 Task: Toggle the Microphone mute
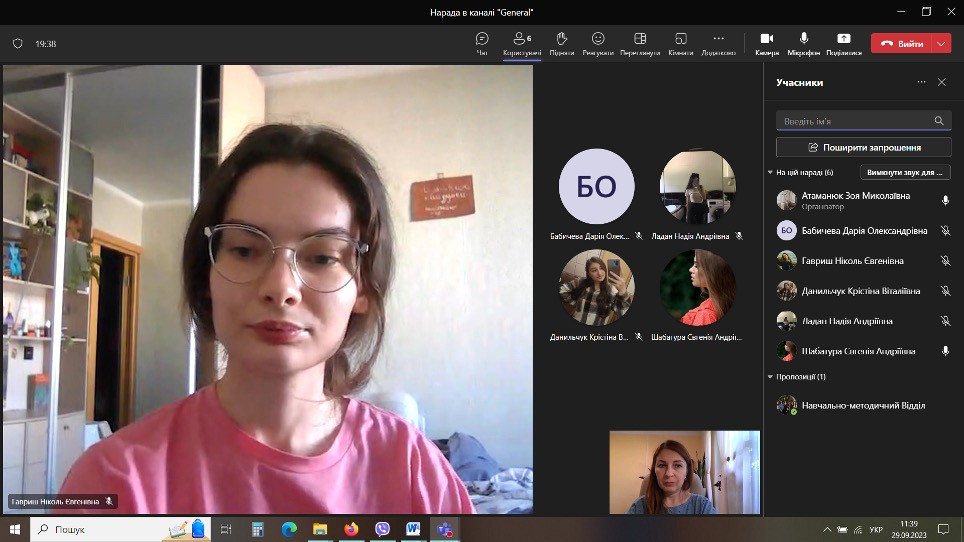point(804,44)
